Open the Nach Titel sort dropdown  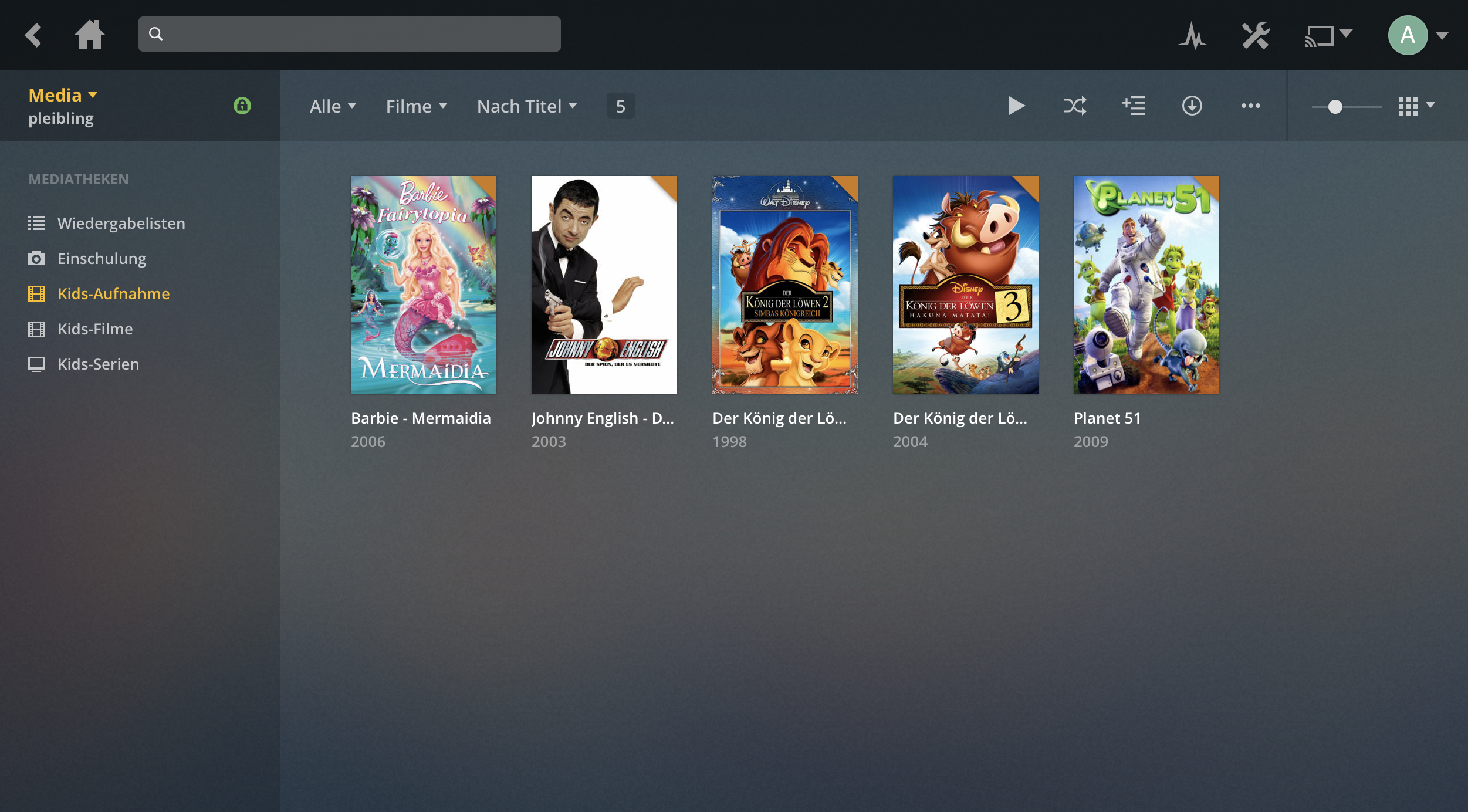point(527,106)
